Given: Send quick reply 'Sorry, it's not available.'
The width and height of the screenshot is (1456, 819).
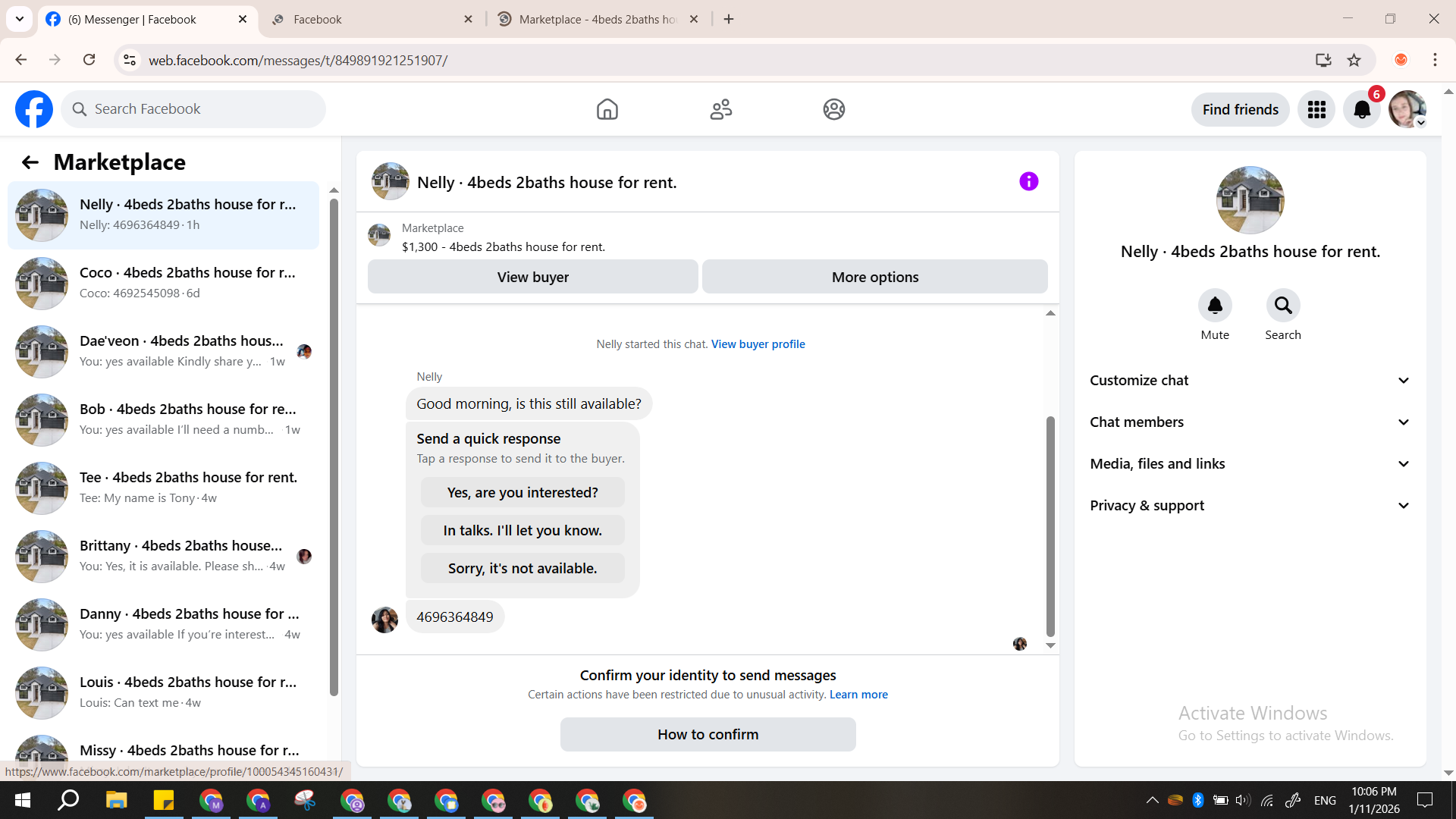Looking at the screenshot, I should point(522,568).
